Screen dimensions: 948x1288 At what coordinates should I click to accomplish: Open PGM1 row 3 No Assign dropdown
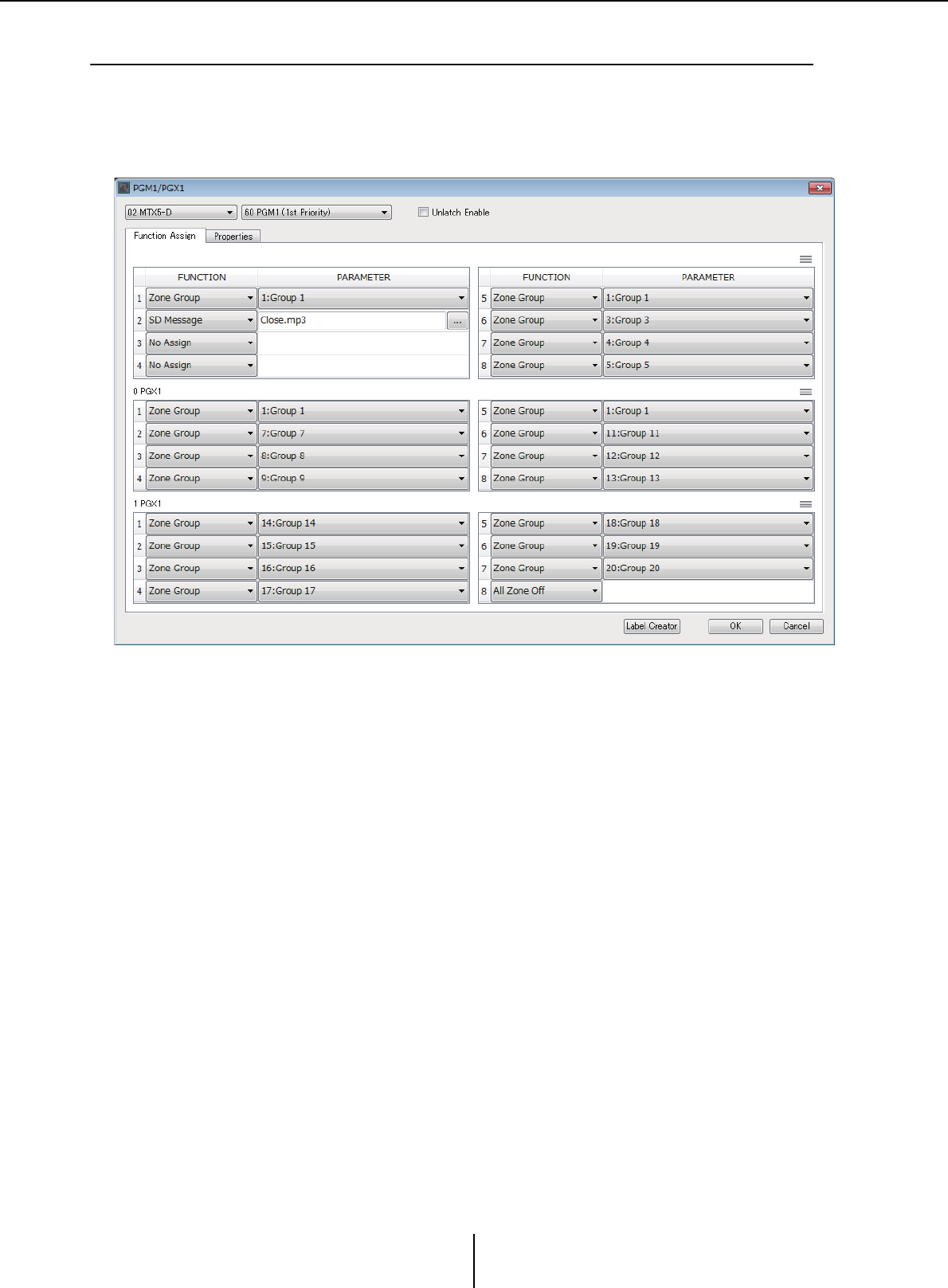201,343
